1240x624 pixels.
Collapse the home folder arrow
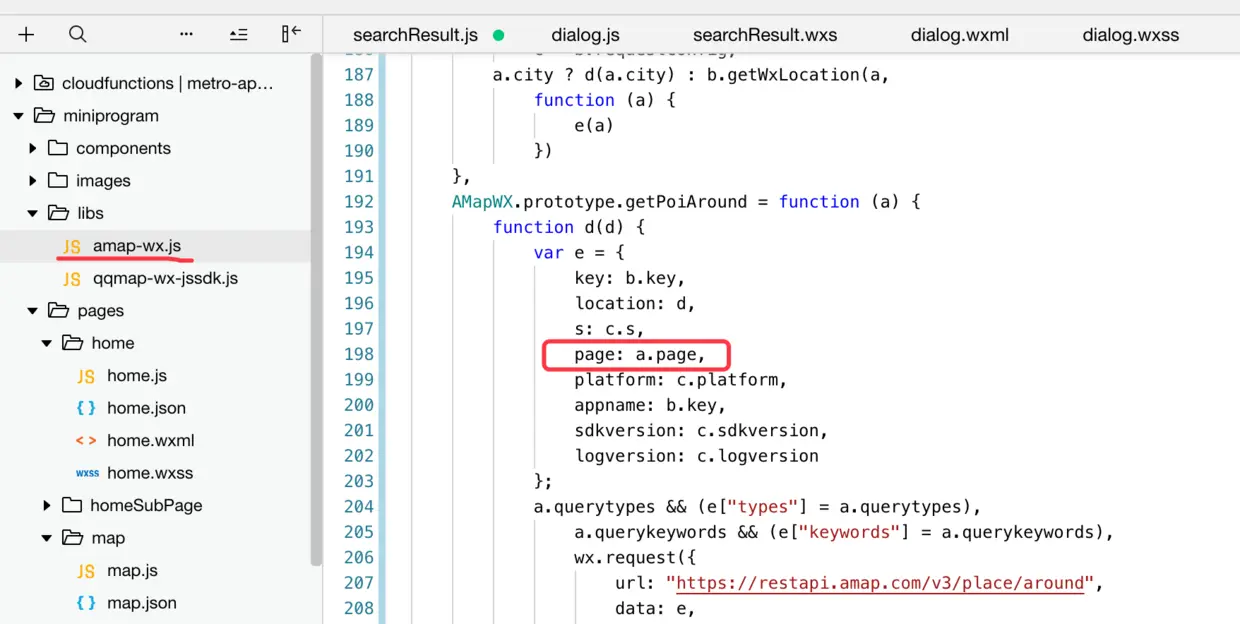click(x=47, y=343)
